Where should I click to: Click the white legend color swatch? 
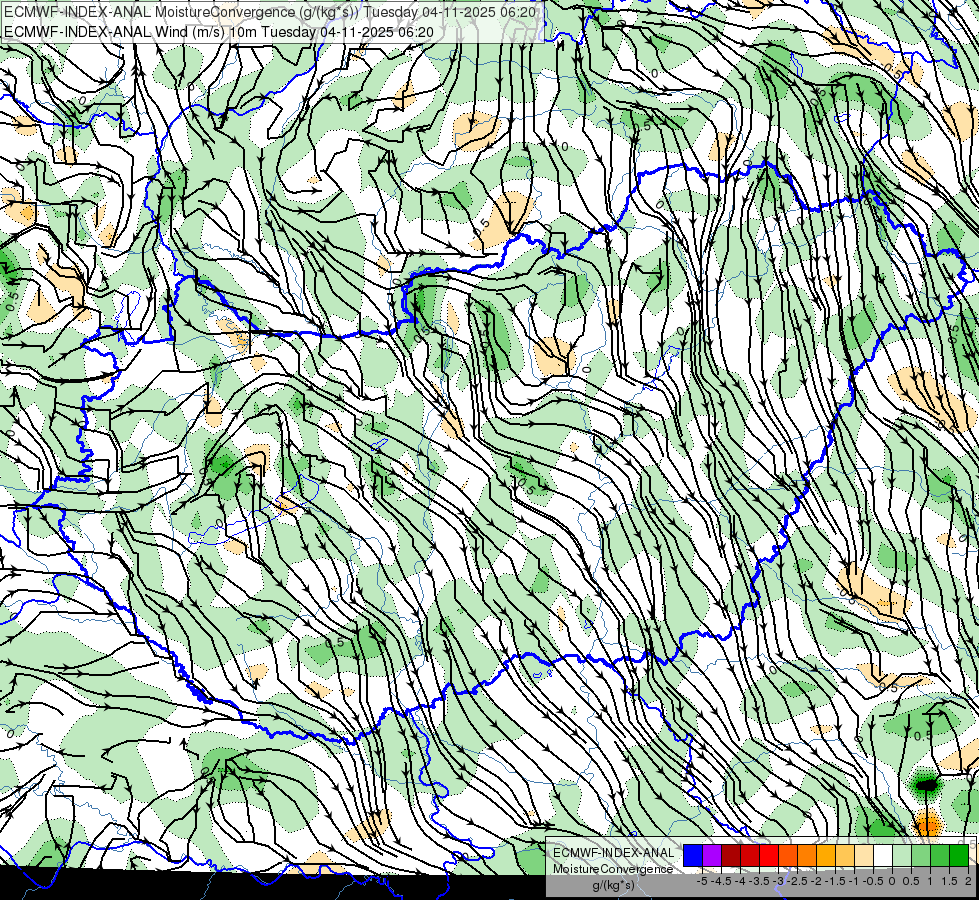coord(883,855)
